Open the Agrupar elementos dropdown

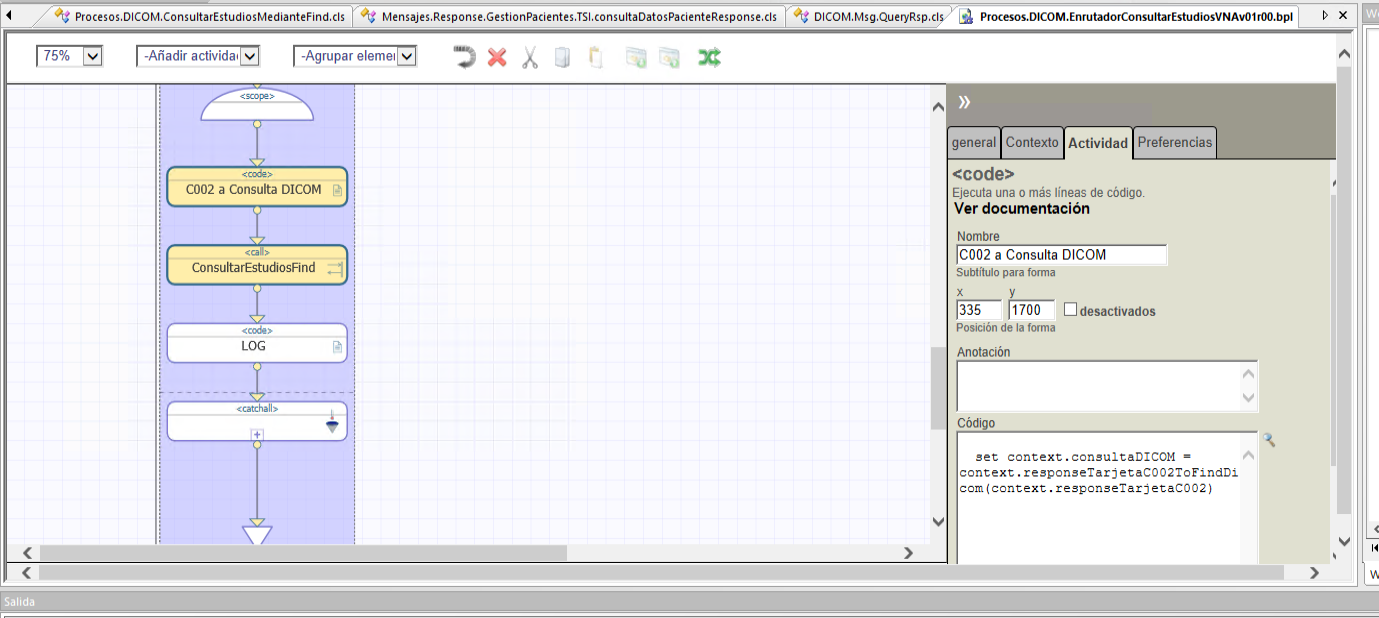pyautogui.click(x=406, y=56)
